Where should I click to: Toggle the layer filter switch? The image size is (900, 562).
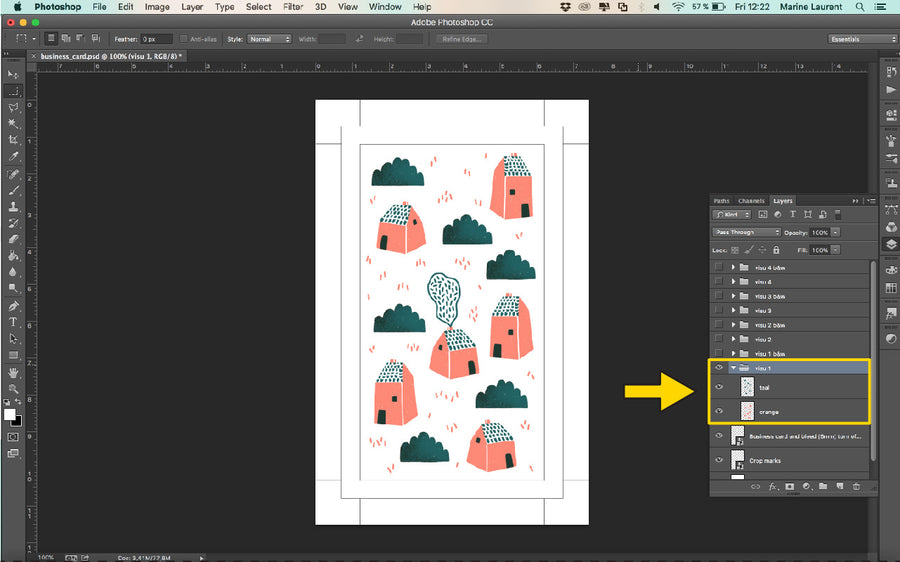837,214
